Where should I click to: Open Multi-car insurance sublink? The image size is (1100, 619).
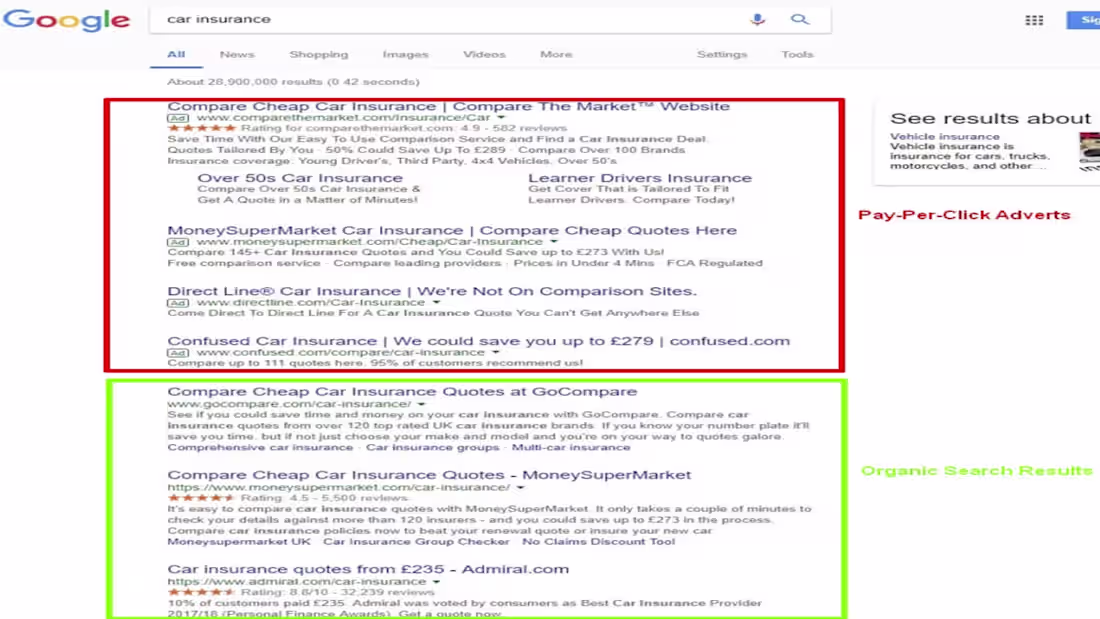pos(571,448)
